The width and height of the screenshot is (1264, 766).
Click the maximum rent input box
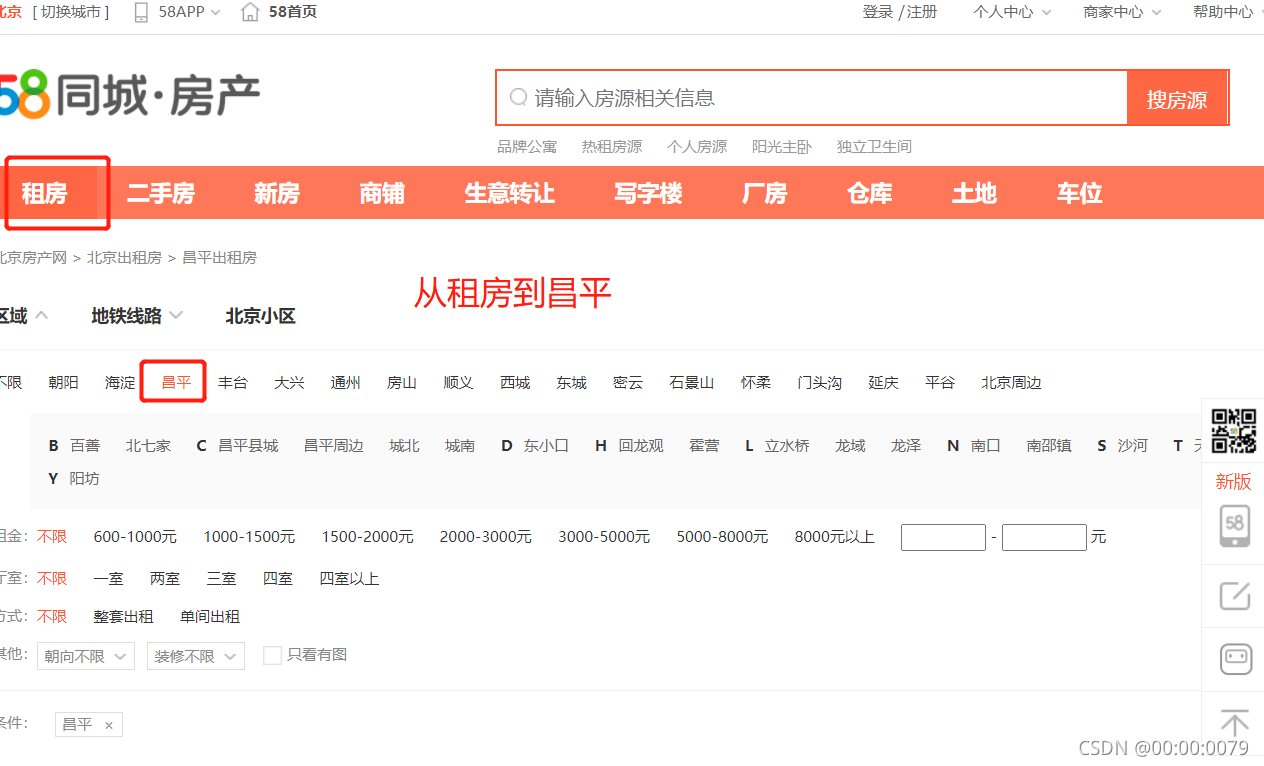coord(1044,537)
